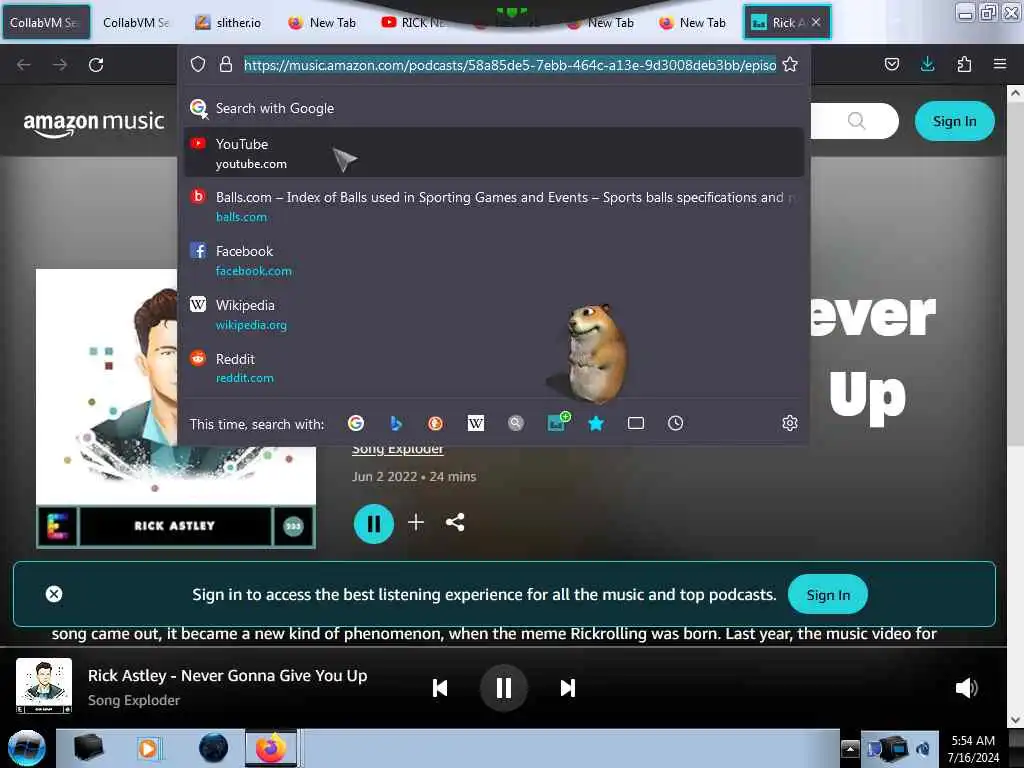This screenshot has width=1024, height=768.
Task: Search bookmarks with the blue star icon
Action: point(596,423)
